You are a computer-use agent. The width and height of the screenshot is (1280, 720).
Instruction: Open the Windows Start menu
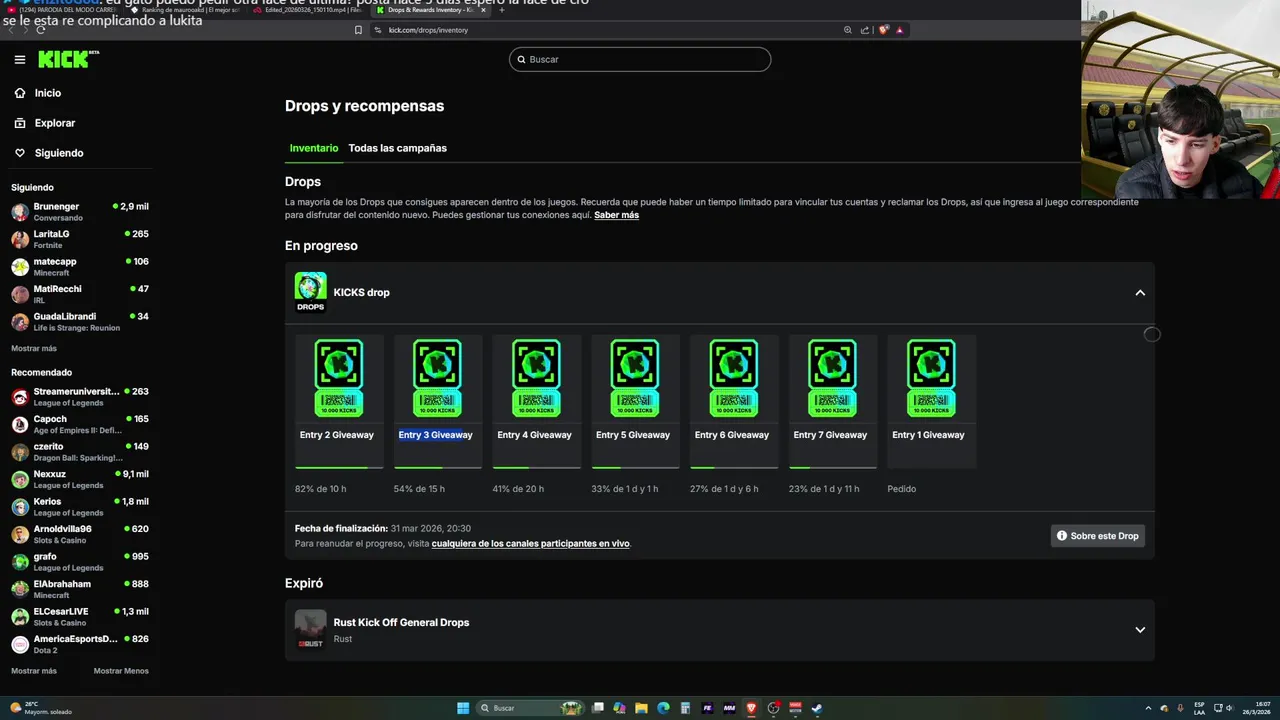coord(463,708)
